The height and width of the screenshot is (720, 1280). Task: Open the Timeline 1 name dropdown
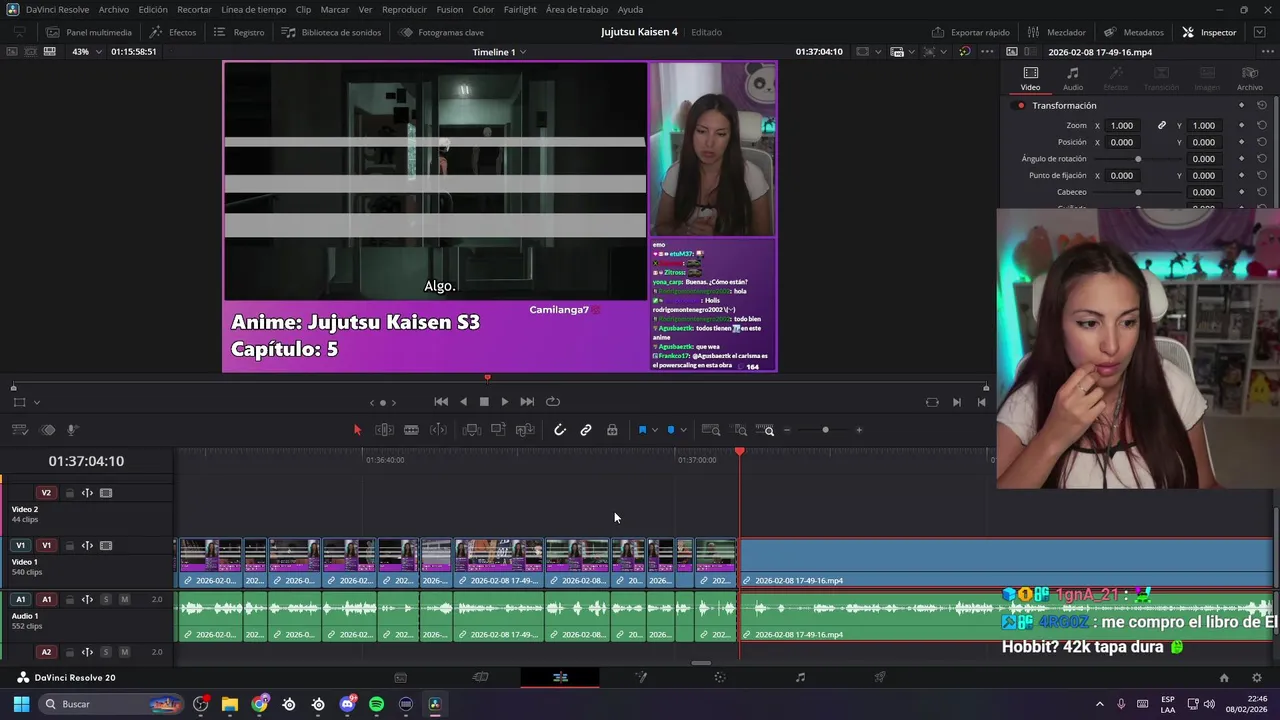click(x=499, y=52)
